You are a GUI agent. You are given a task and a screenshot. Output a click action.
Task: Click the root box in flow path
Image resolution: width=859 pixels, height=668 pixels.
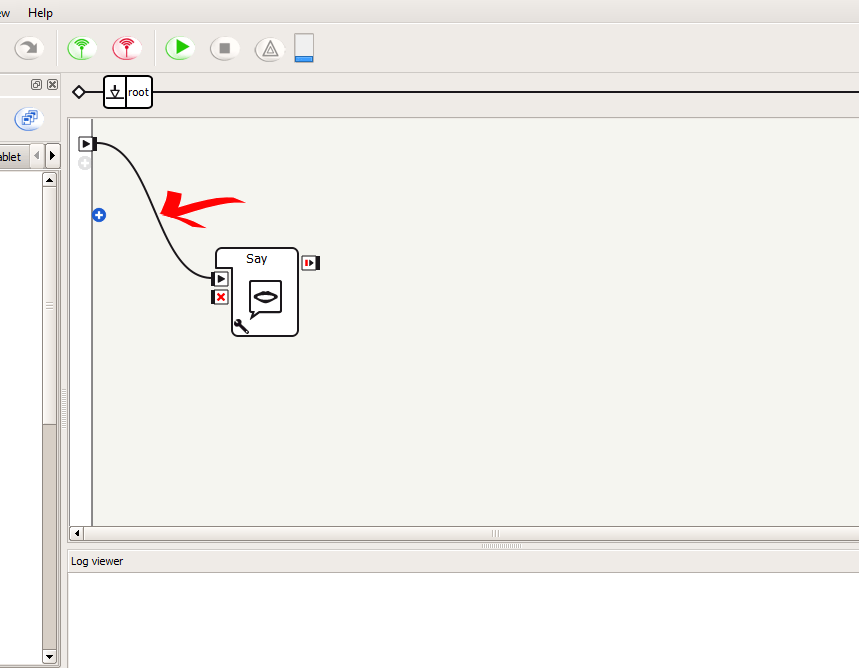tap(128, 92)
